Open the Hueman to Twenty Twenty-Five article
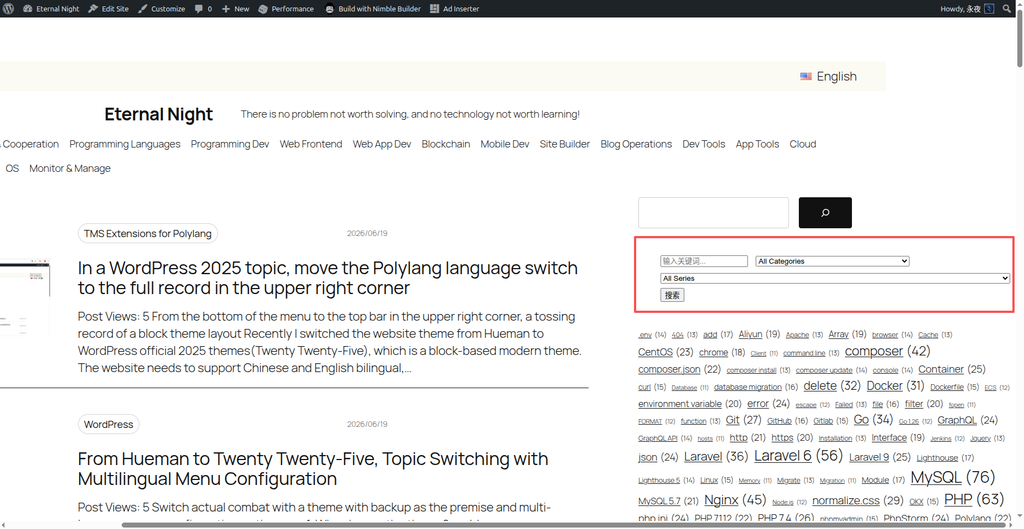 click(x=313, y=469)
